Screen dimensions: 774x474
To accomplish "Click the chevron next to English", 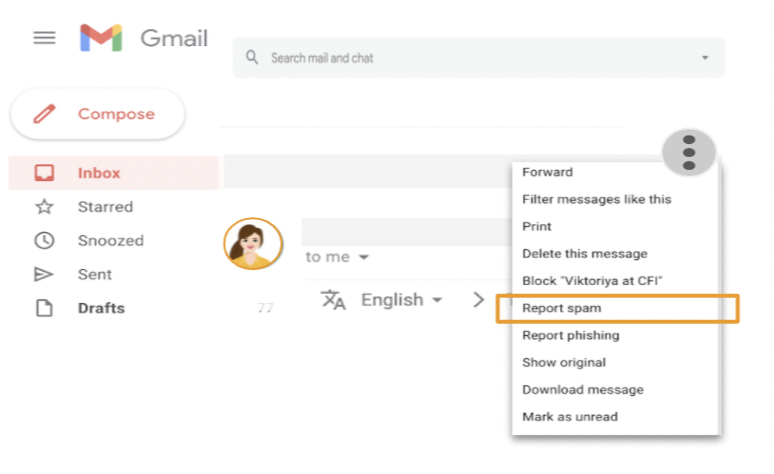I will (x=478, y=300).
